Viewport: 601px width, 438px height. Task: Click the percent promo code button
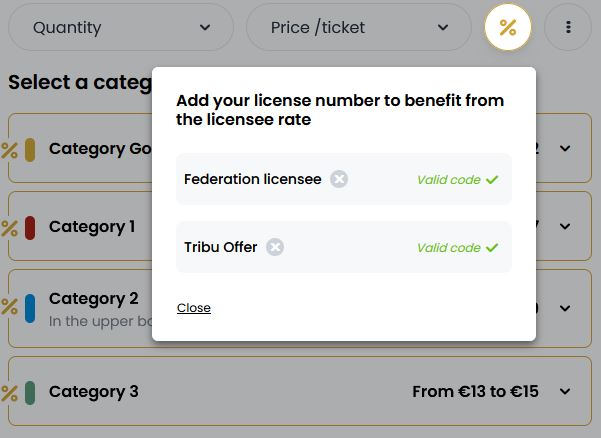pyautogui.click(x=507, y=27)
